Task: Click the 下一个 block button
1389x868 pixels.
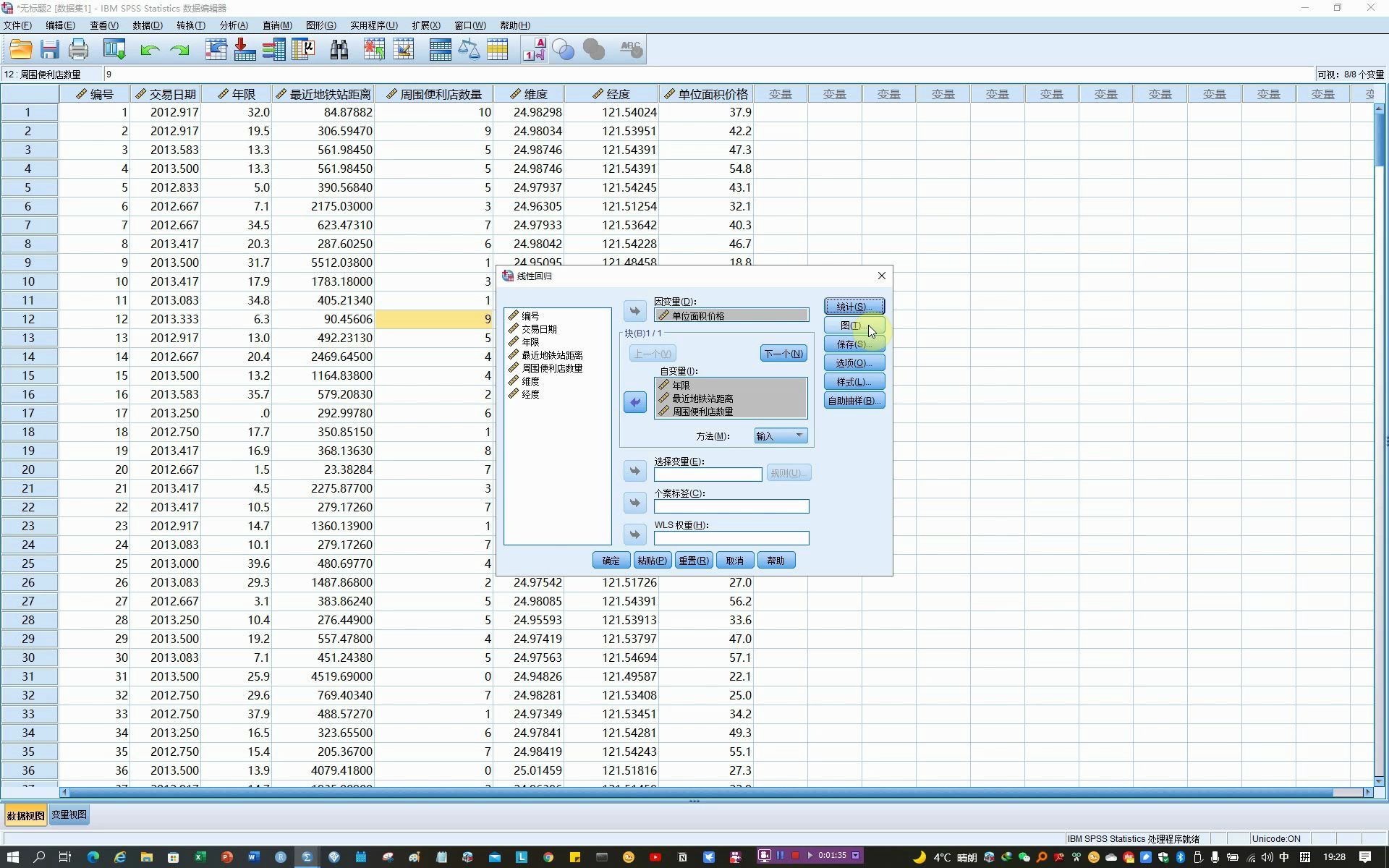Action: tap(783, 354)
